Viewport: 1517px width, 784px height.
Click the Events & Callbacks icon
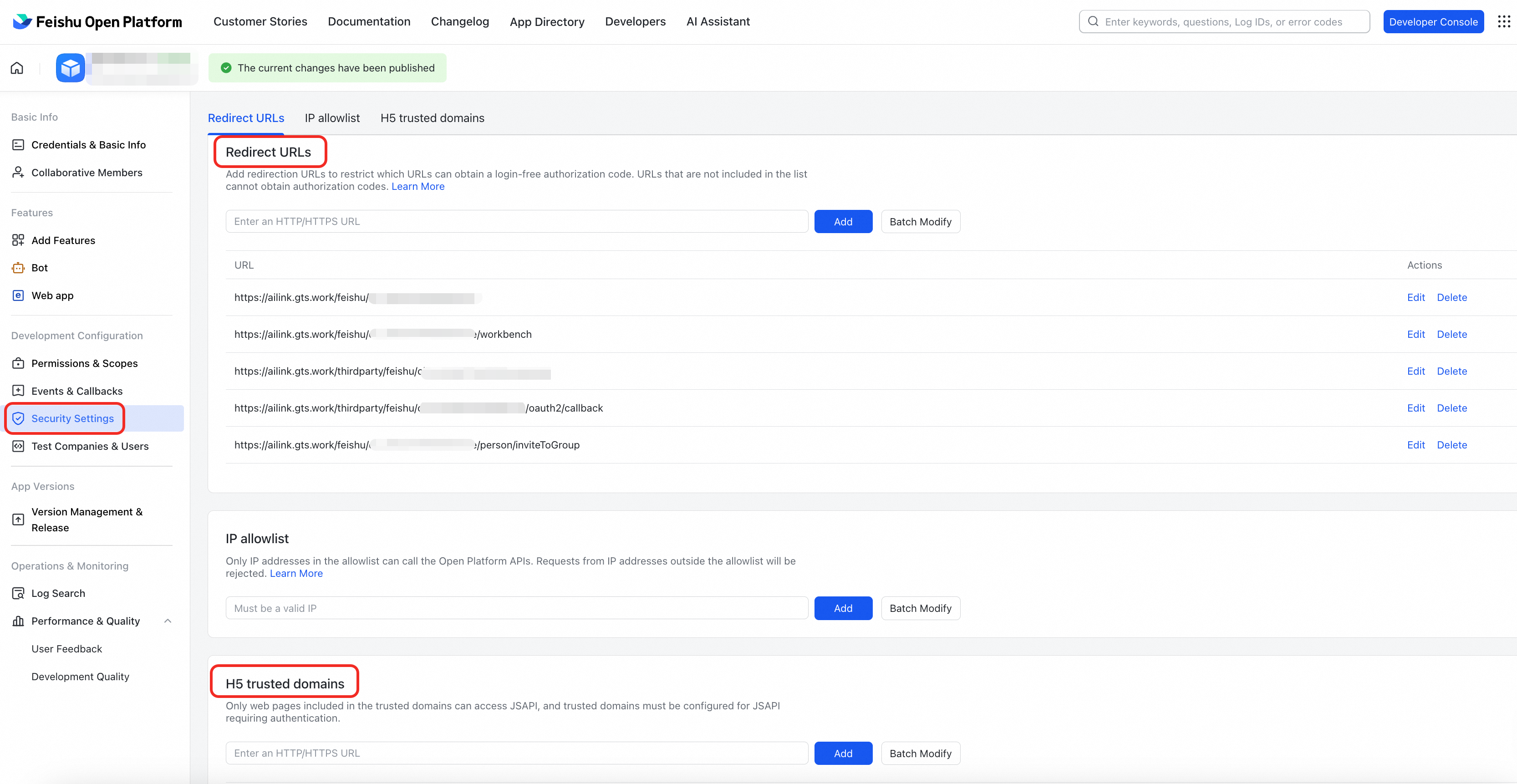(x=18, y=391)
